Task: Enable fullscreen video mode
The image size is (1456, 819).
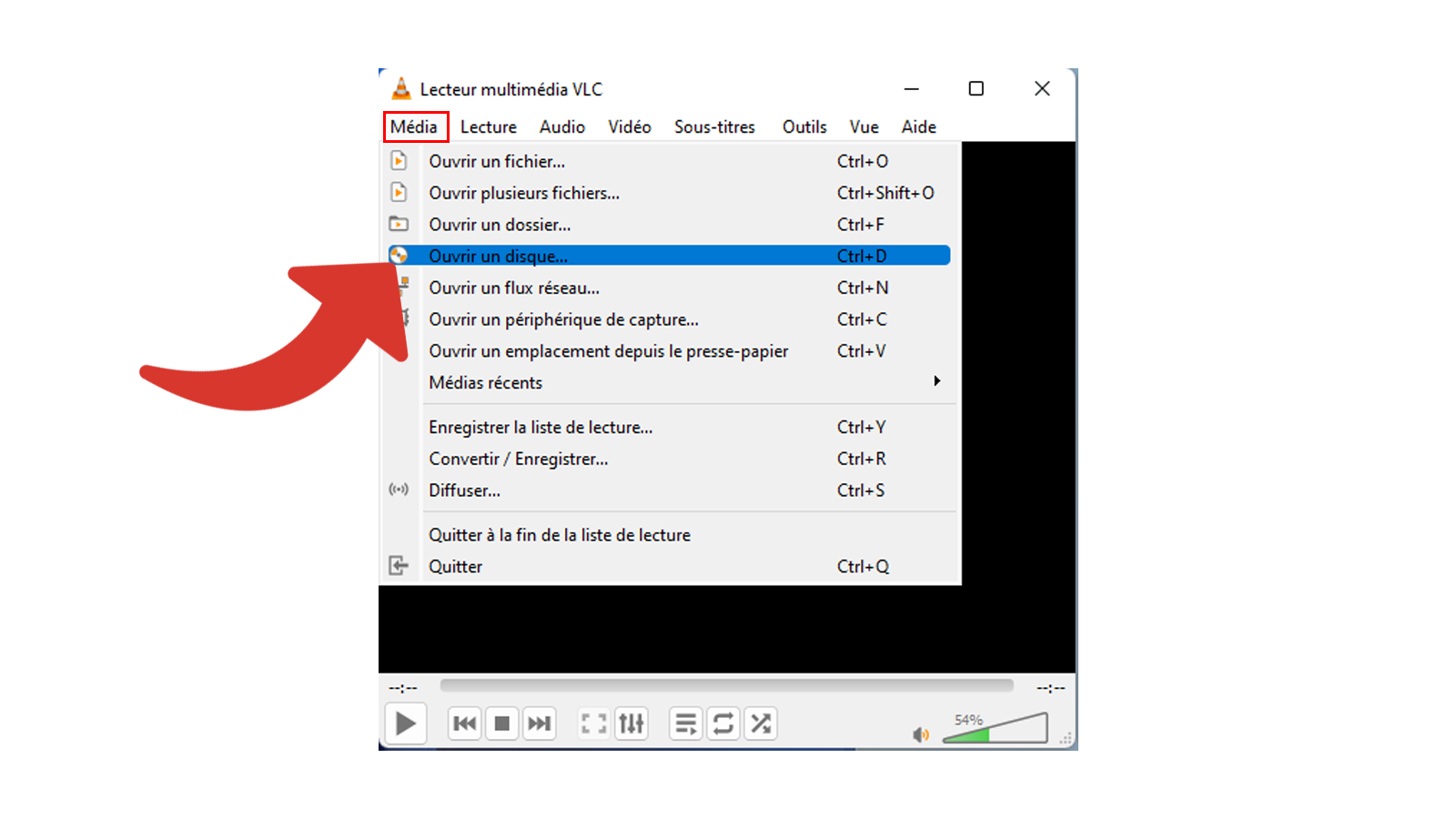Action: [592, 723]
